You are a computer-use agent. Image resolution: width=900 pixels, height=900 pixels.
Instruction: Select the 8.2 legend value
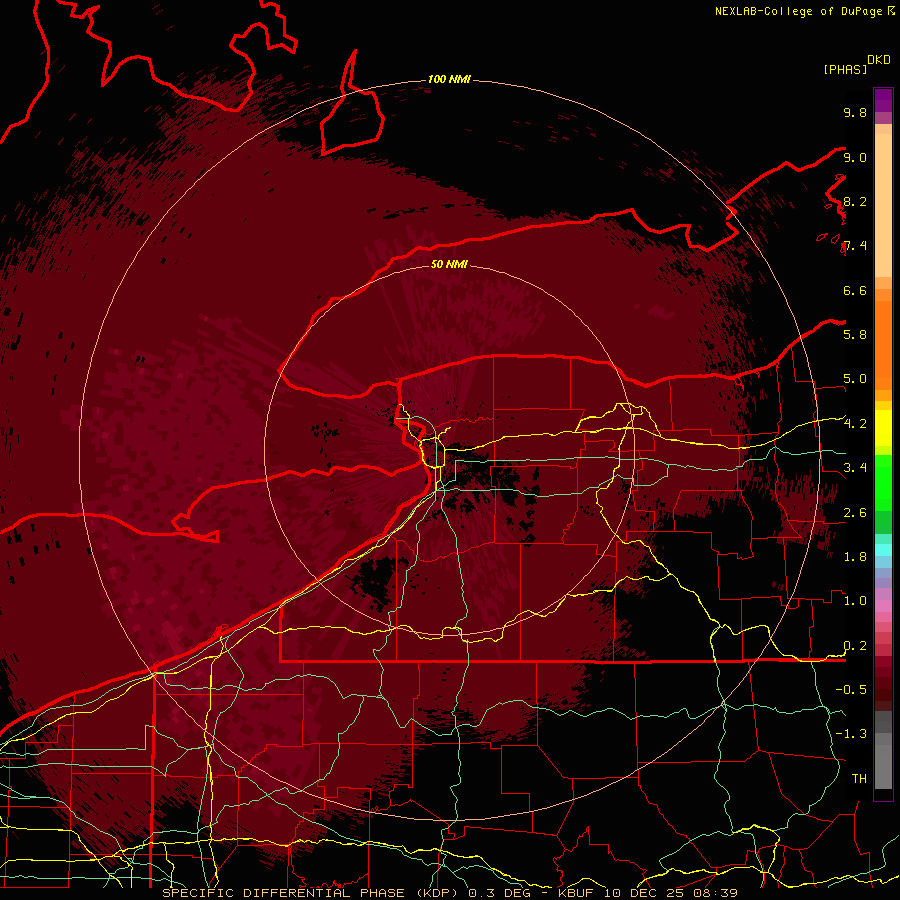coord(855,201)
